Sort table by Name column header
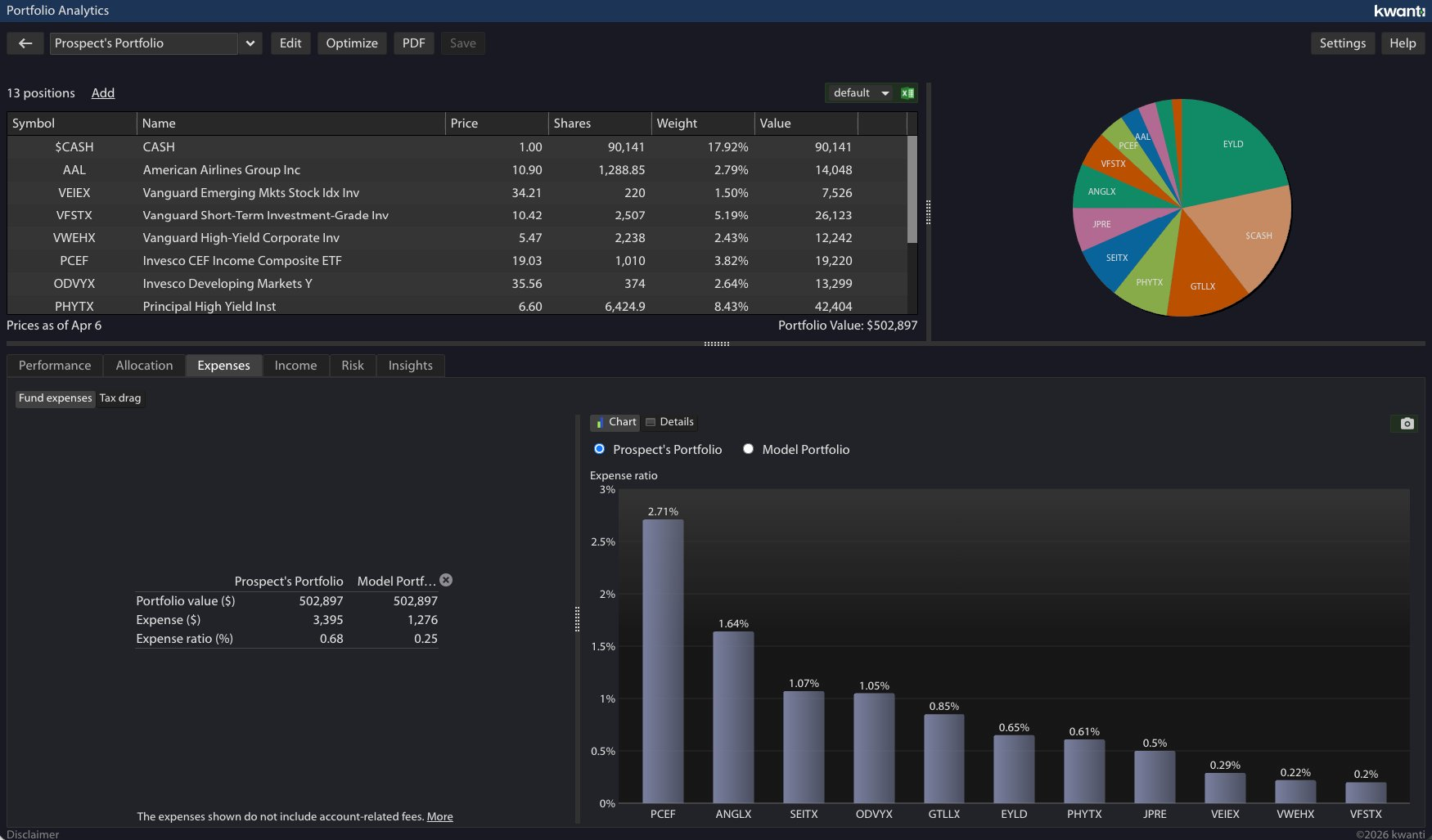 click(290, 124)
